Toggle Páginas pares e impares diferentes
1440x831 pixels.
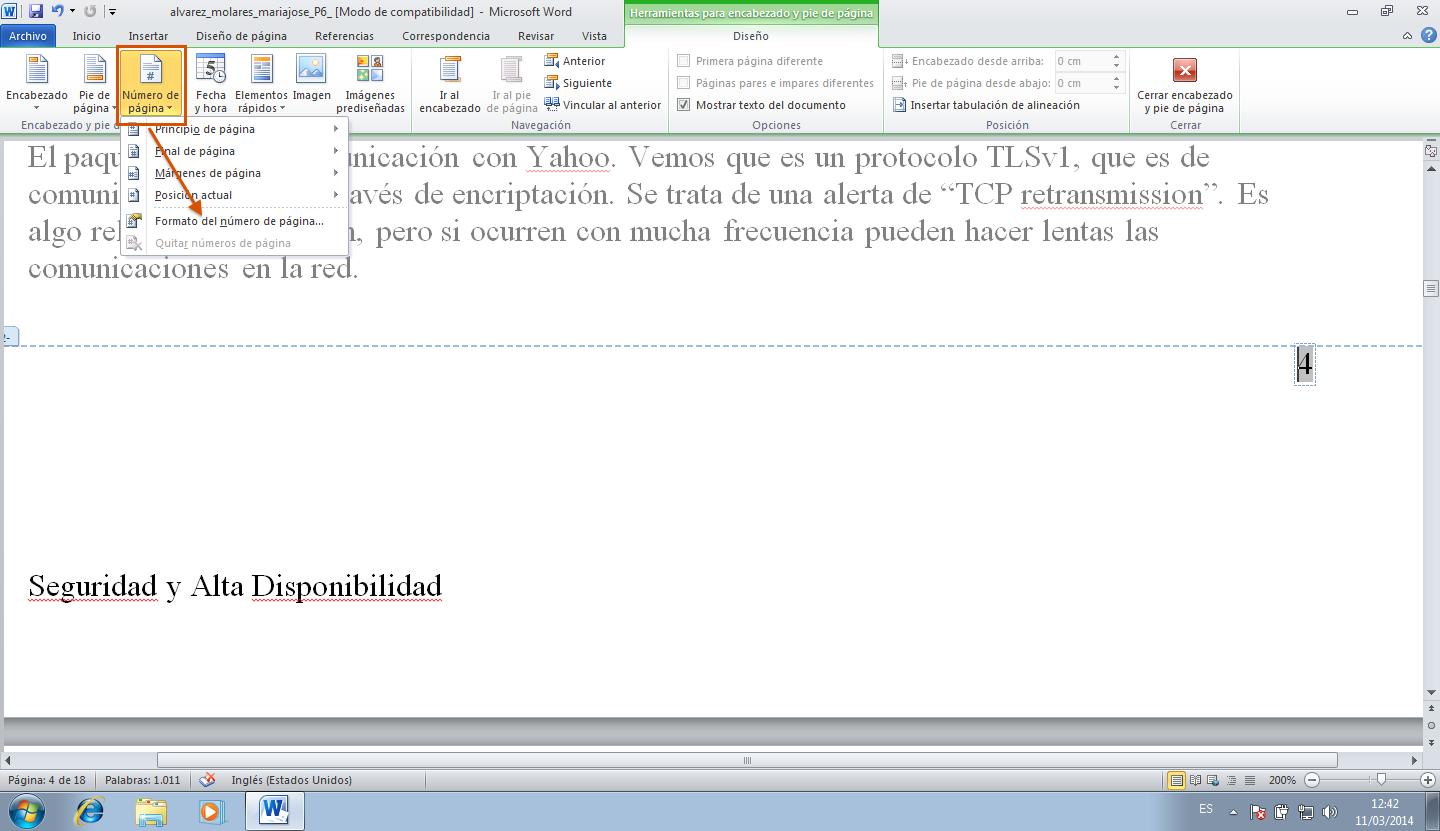[684, 83]
